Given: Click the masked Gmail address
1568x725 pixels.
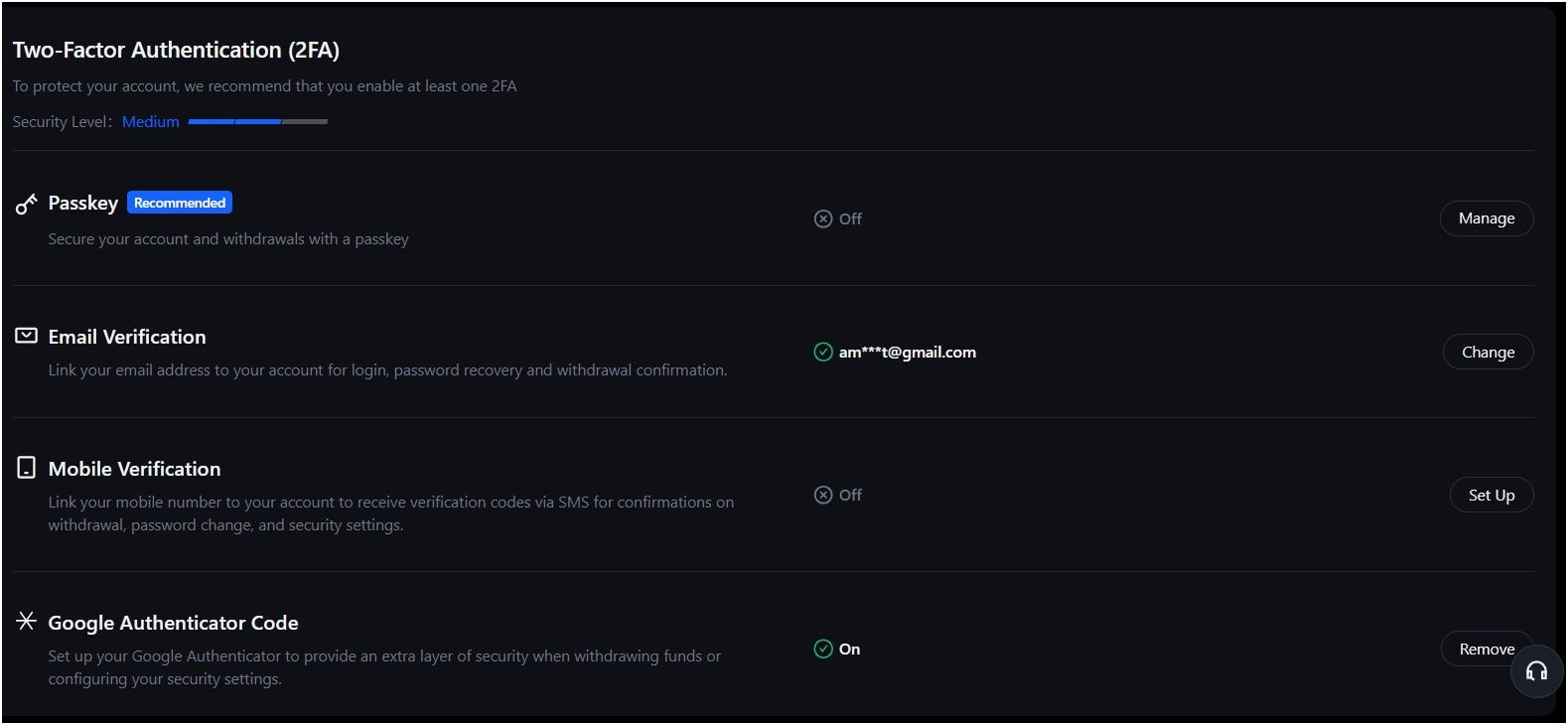Looking at the screenshot, I should pyautogui.click(x=908, y=352).
